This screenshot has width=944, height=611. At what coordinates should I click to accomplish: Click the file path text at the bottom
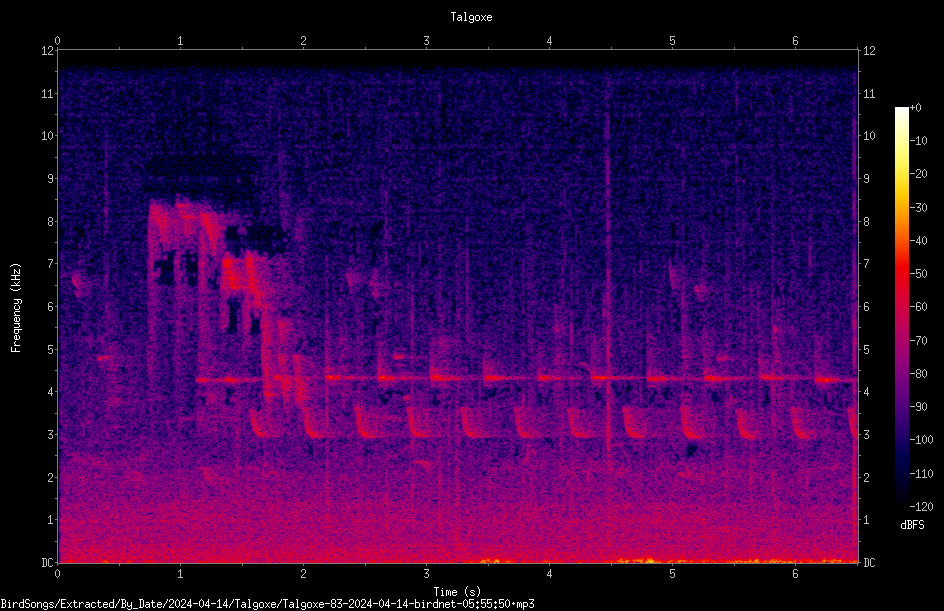click(267, 604)
